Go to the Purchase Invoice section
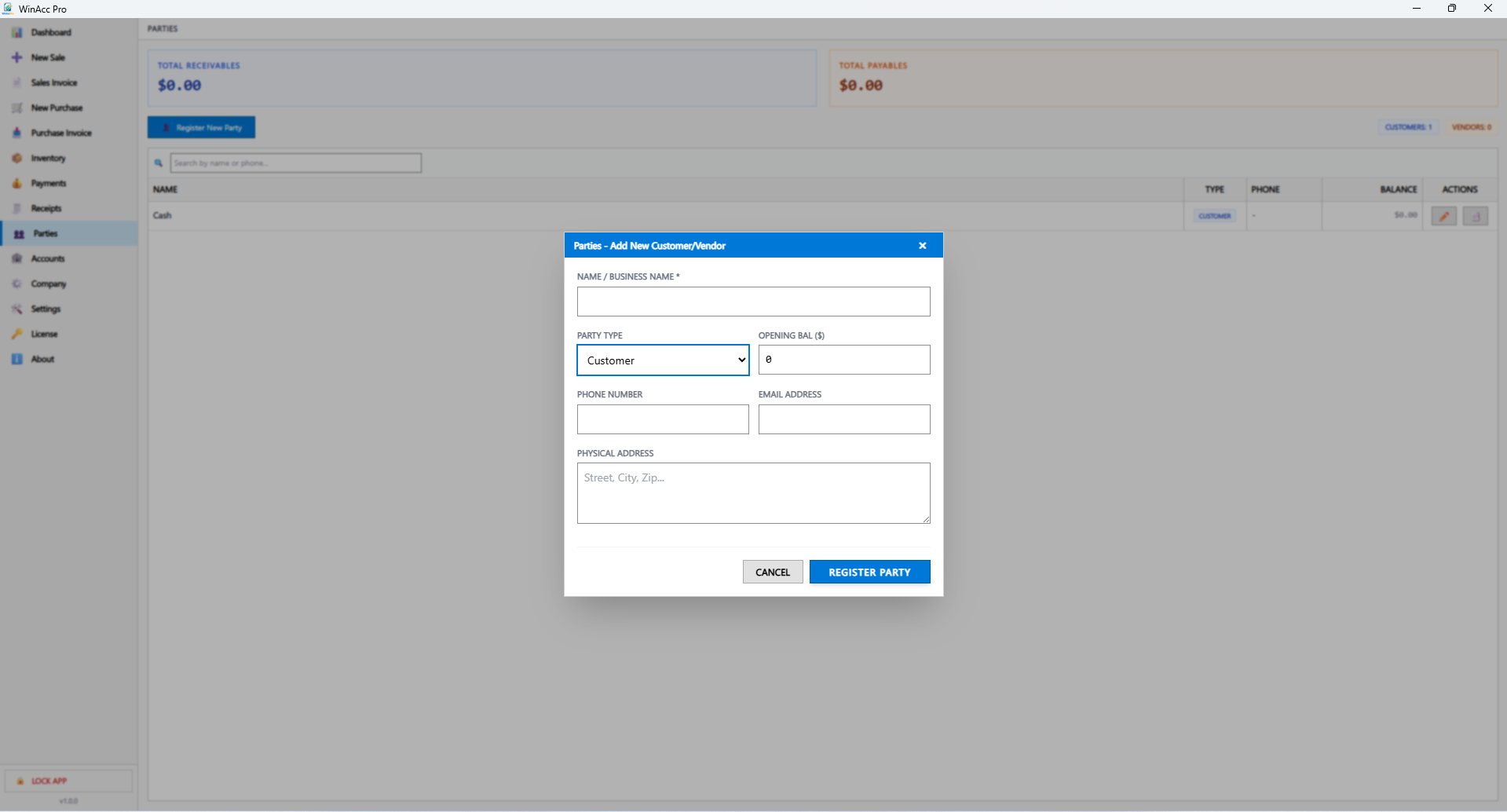The width and height of the screenshot is (1507, 812). pos(60,133)
